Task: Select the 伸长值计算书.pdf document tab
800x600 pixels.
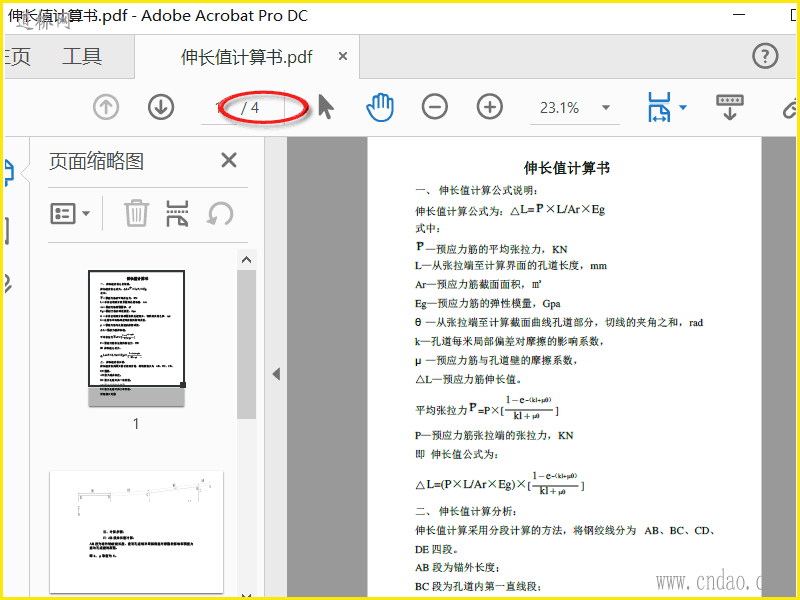Action: pos(246,57)
